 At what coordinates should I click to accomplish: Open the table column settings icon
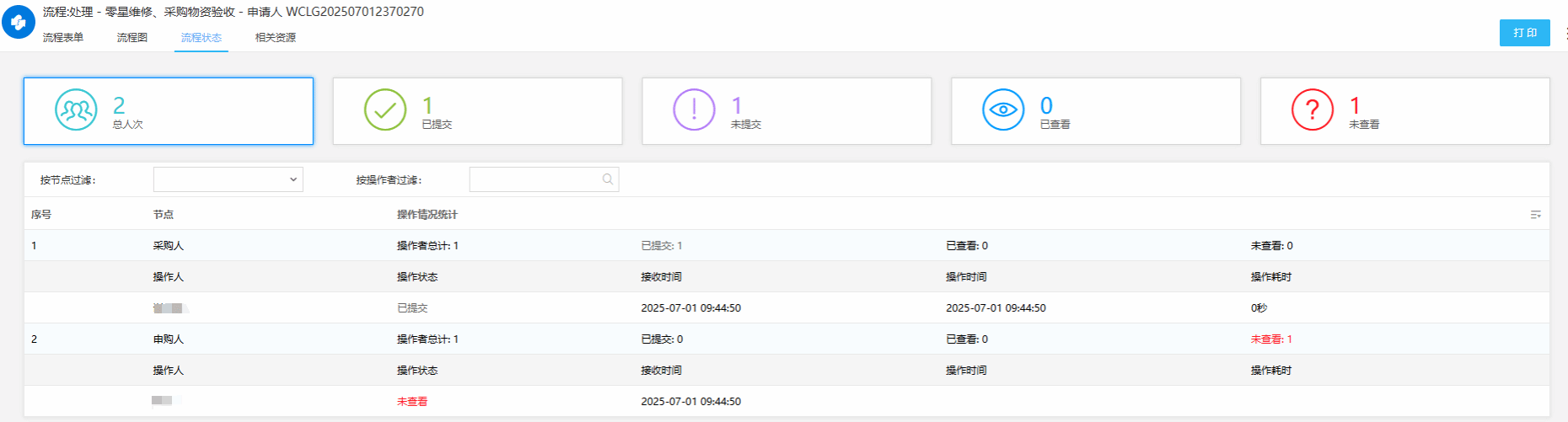1535,215
